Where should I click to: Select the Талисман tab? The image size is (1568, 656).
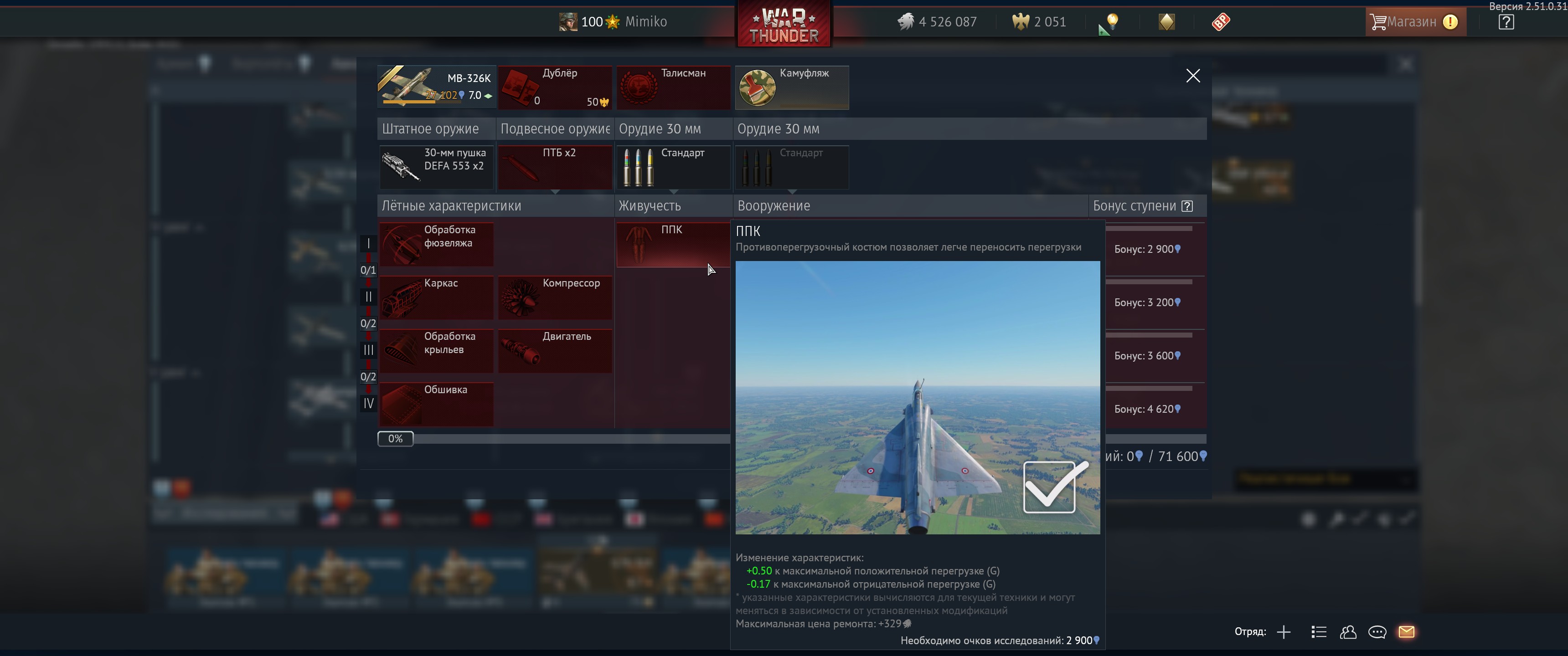(673, 87)
